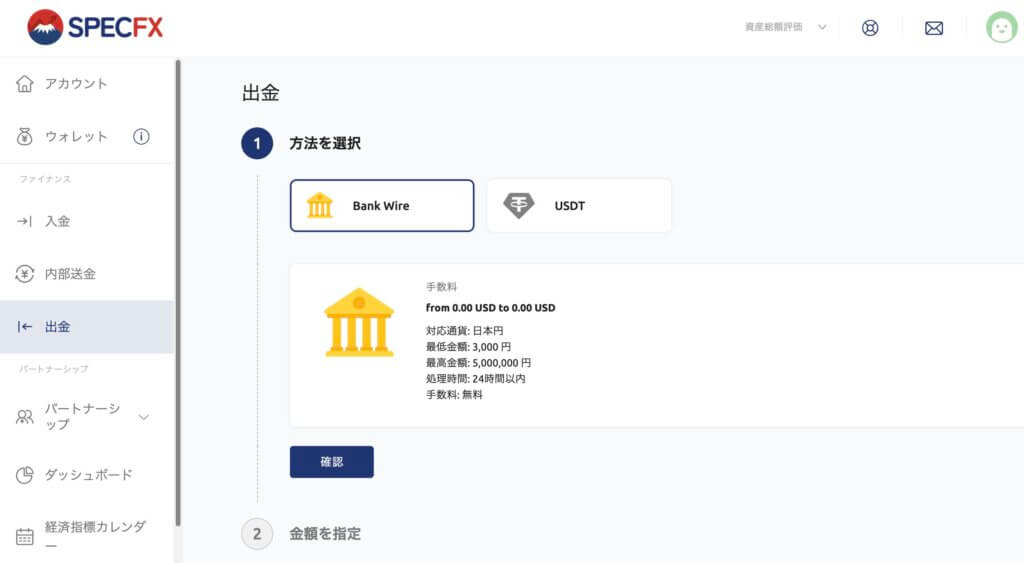
Task: Click the 方法を選択 step heading
Action: [325, 144]
